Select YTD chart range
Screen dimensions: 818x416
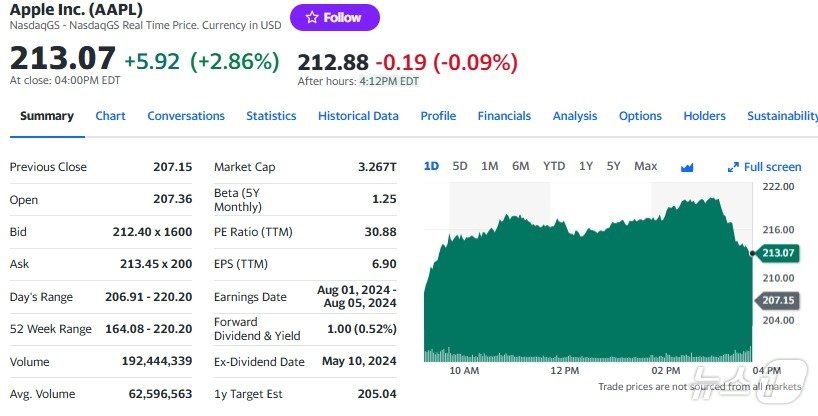(x=554, y=166)
